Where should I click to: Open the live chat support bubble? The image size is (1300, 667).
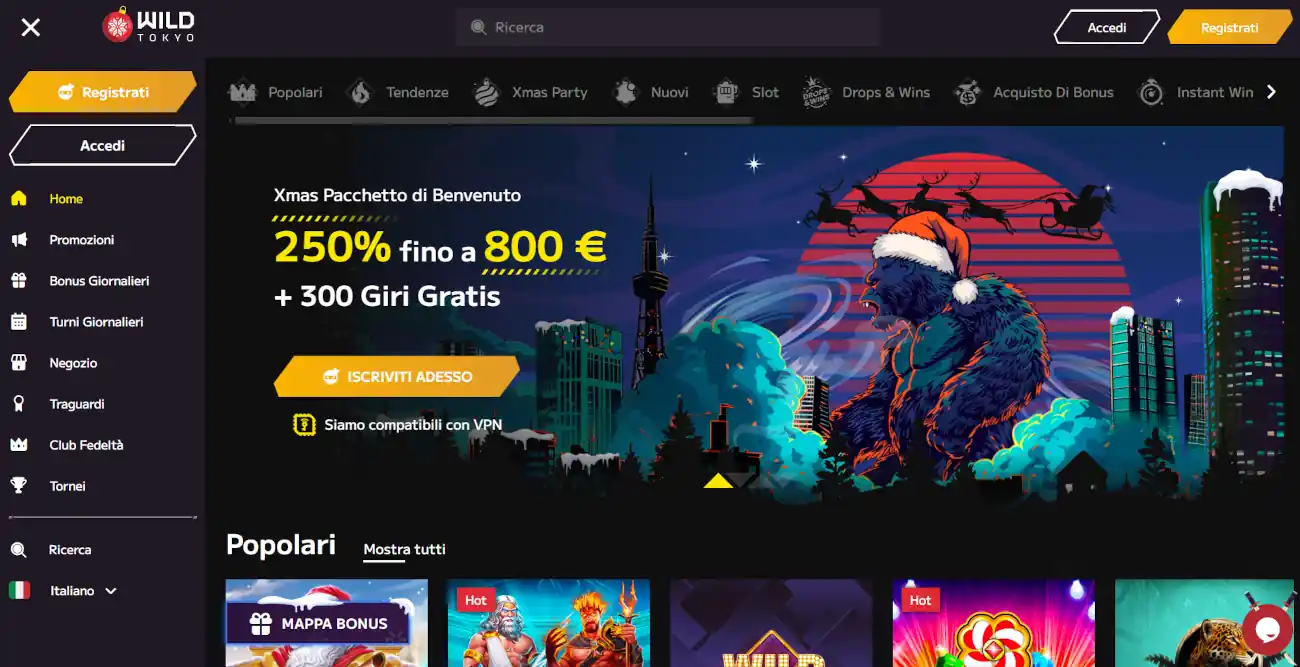click(1267, 629)
